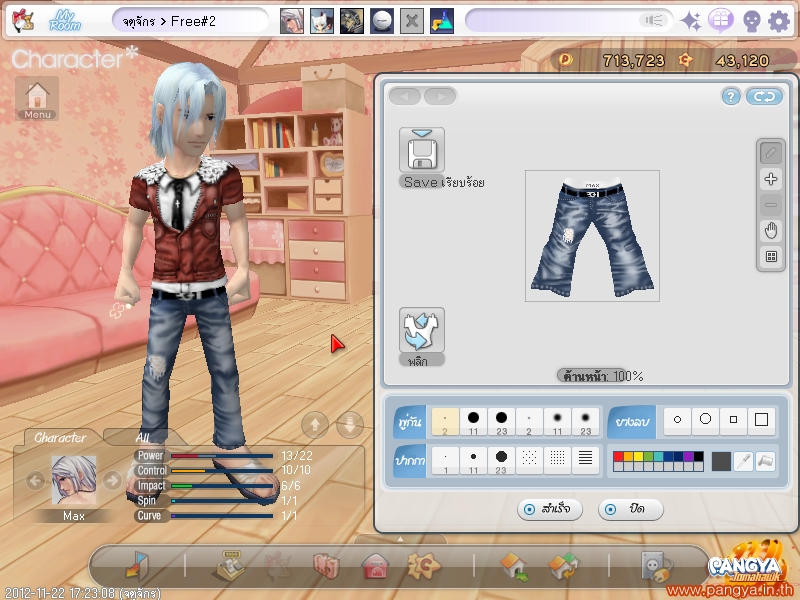Select the hand pan tool

click(770, 231)
